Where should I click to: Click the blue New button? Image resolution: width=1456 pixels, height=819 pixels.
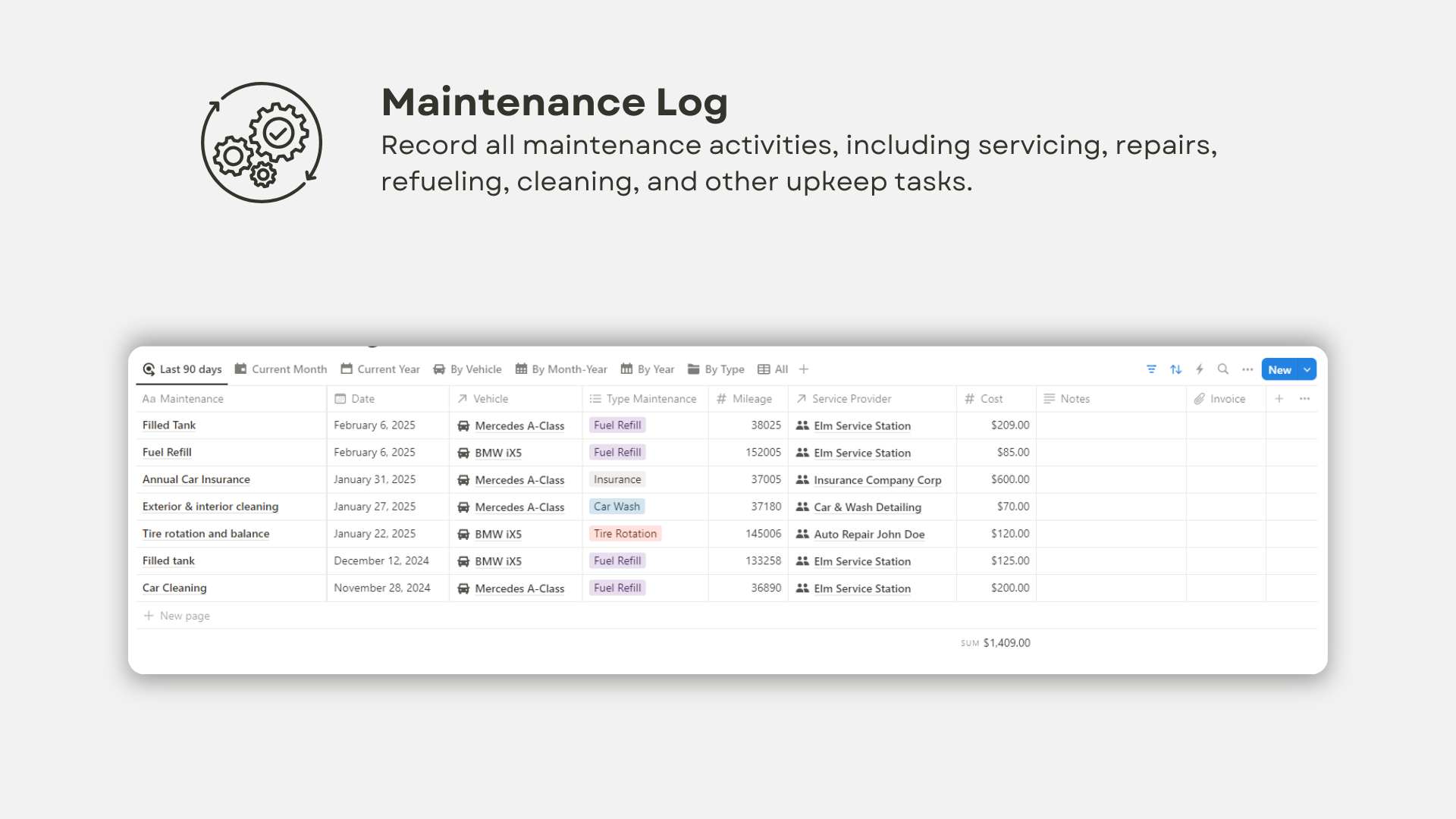coord(1280,369)
